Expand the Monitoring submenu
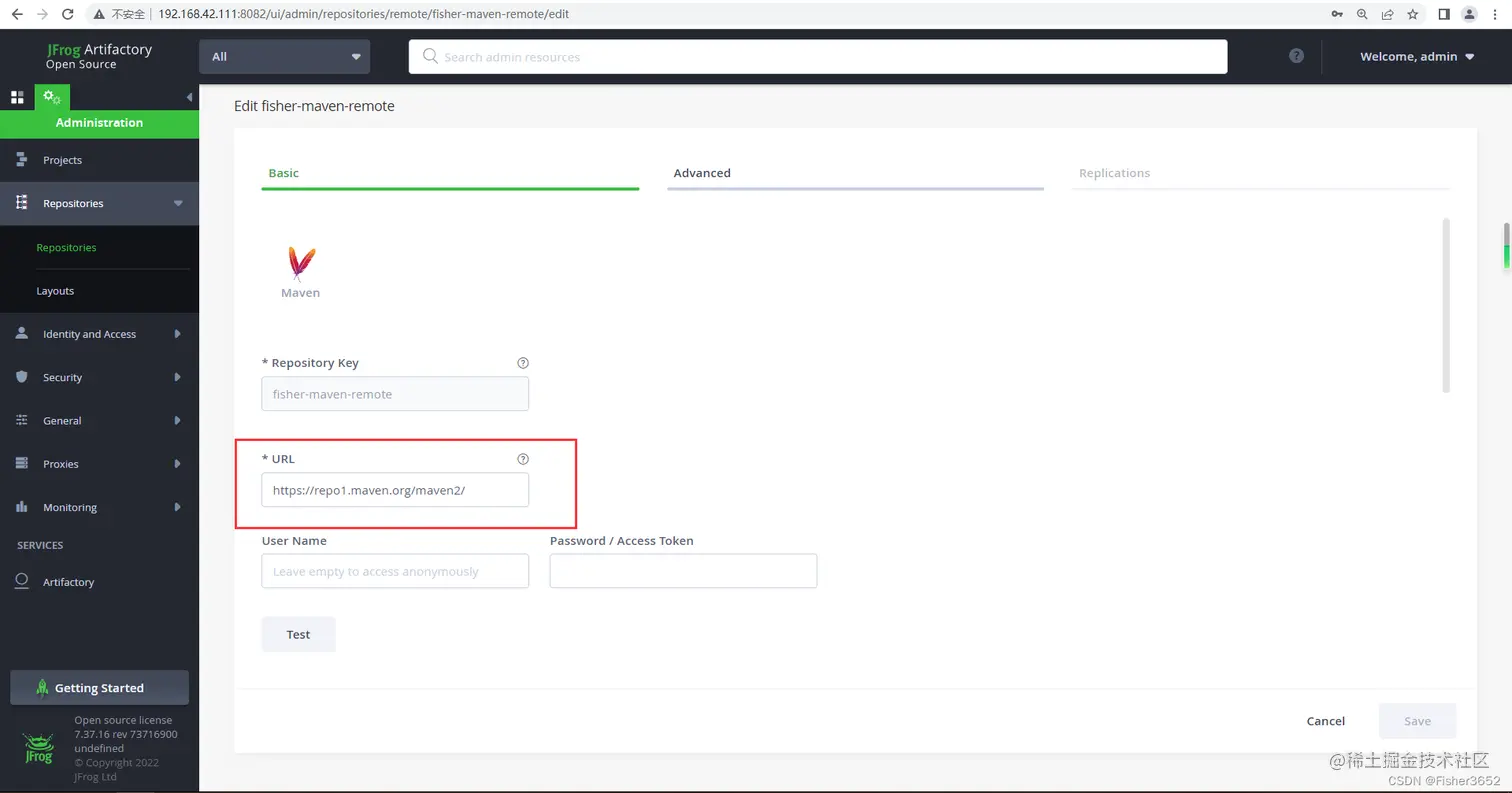 tap(177, 507)
